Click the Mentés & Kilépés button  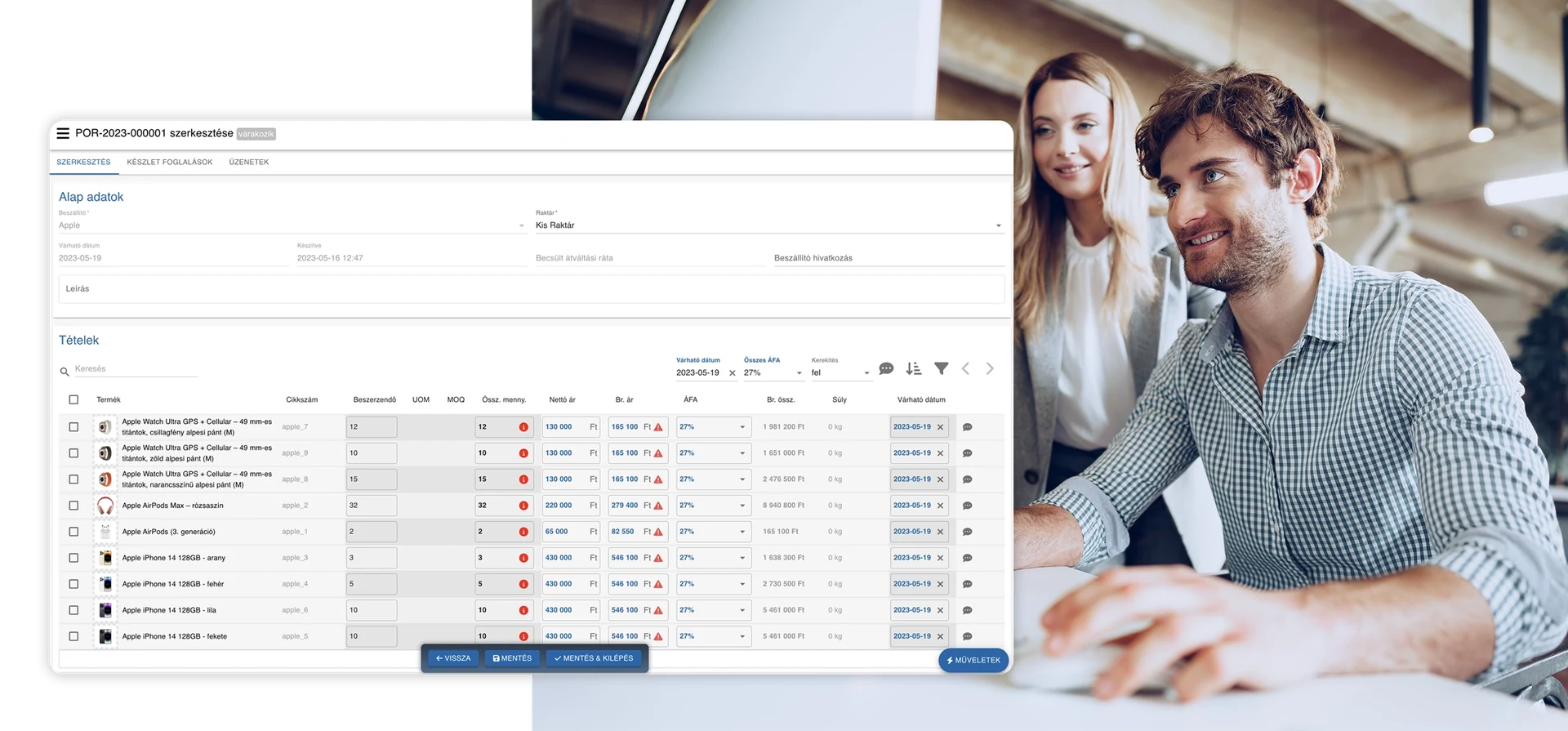pos(594,658)
